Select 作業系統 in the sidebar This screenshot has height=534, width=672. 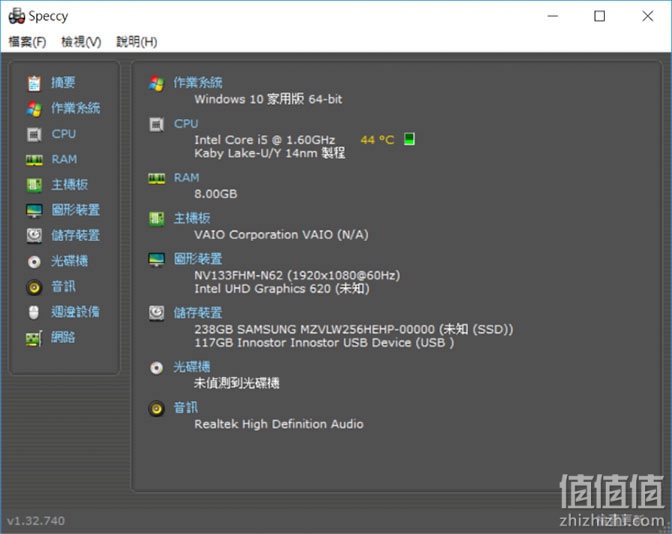coord(76,108)
